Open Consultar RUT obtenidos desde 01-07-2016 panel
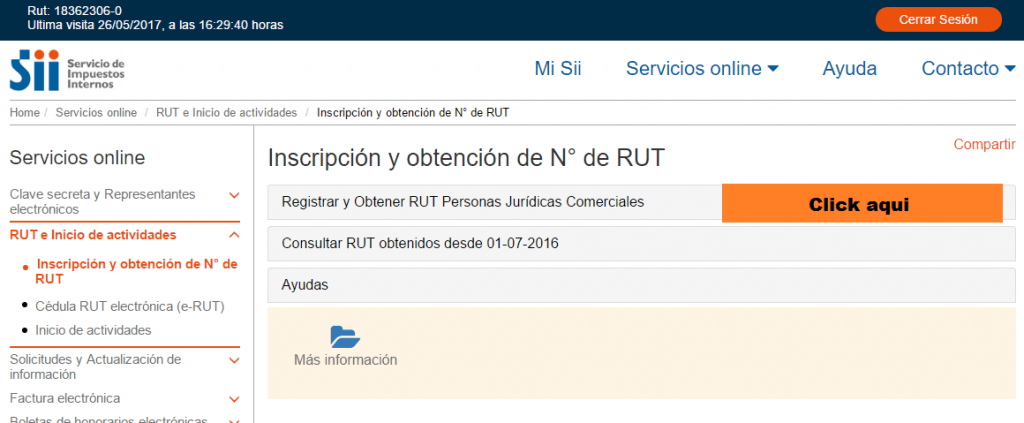Viewport: 1024px width, 423px height. point(420,243)
